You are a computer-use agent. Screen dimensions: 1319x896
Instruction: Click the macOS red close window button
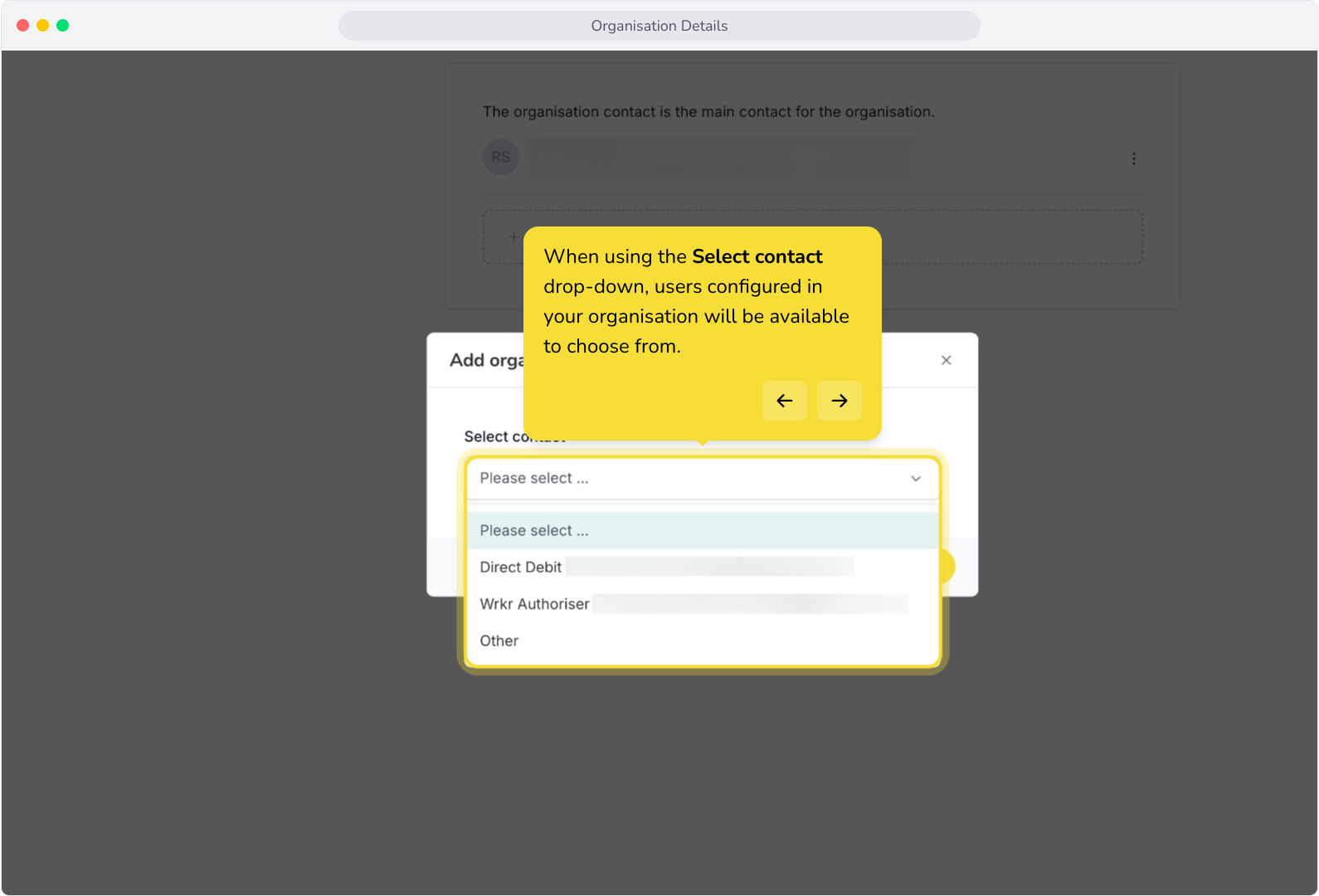coord(22,26)
